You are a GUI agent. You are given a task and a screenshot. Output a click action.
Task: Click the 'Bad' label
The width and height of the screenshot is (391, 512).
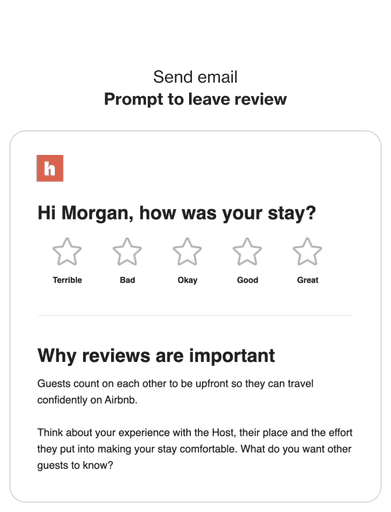[x=127, y=280]
